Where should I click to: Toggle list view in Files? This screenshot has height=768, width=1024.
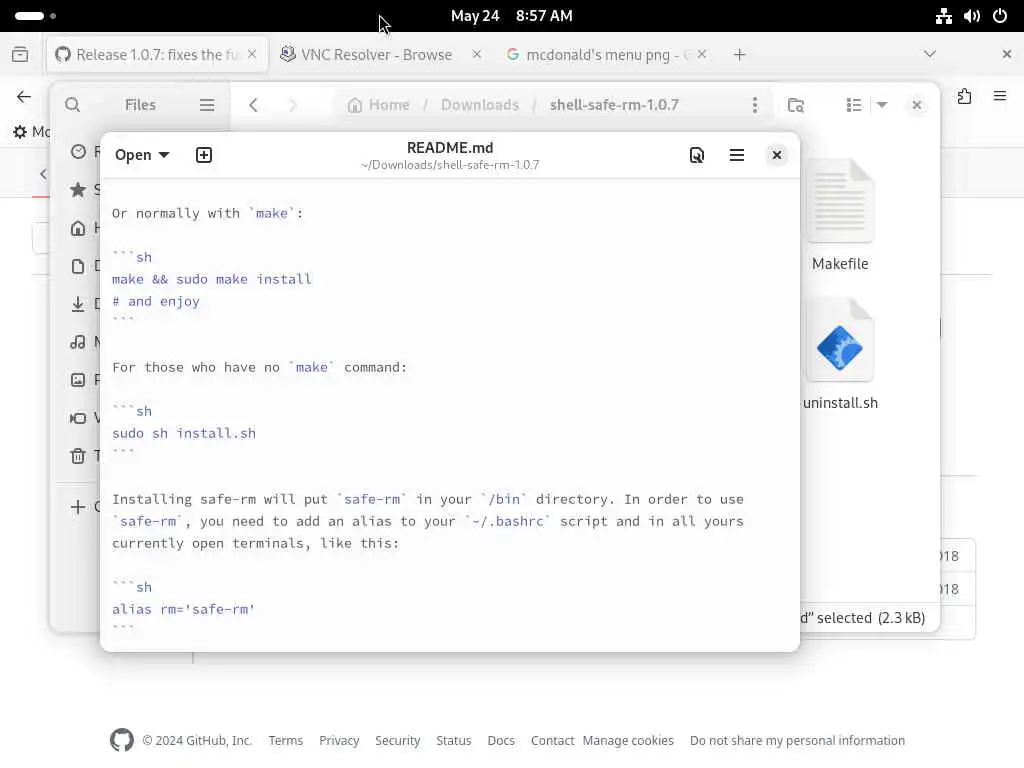pos(854,104)
